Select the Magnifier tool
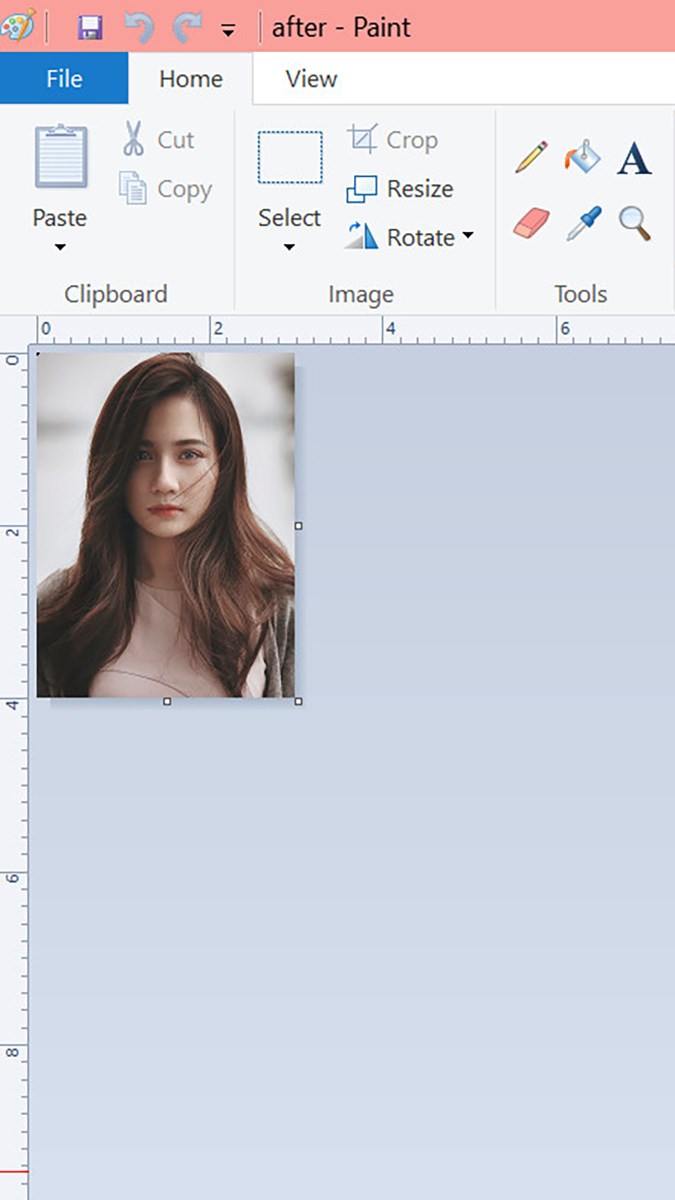Image resolution: width=675 pixels, height=1200 pixels. click(634, 223)
